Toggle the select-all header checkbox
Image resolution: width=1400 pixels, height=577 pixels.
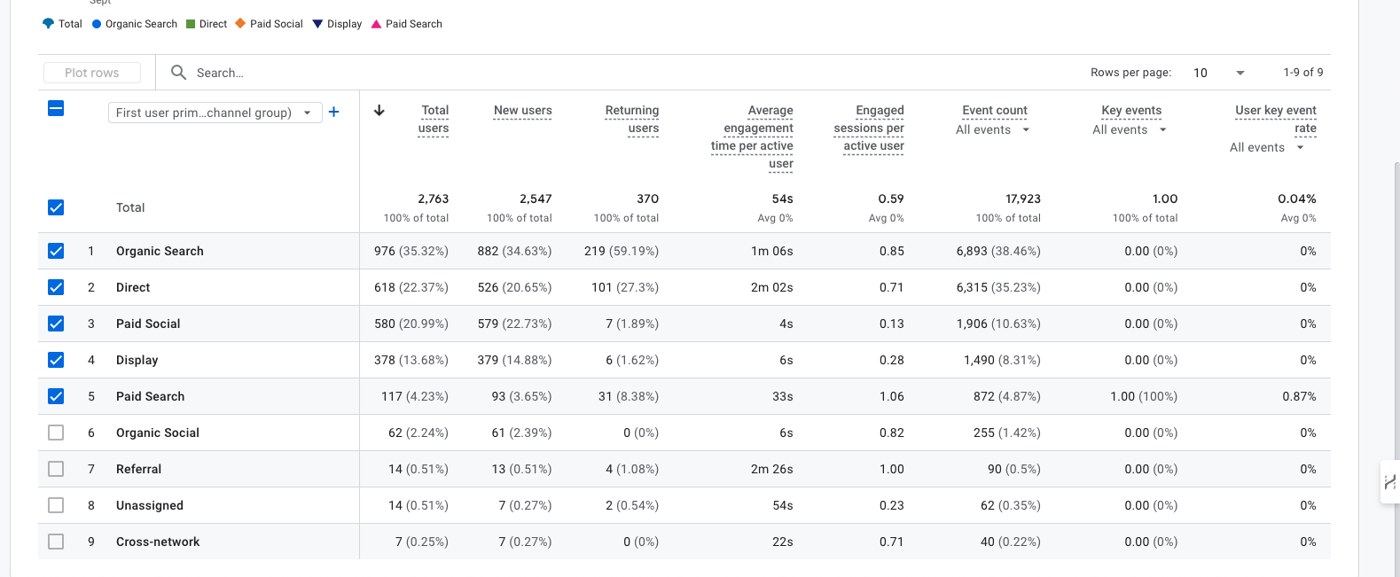click(x=56, y=108)
